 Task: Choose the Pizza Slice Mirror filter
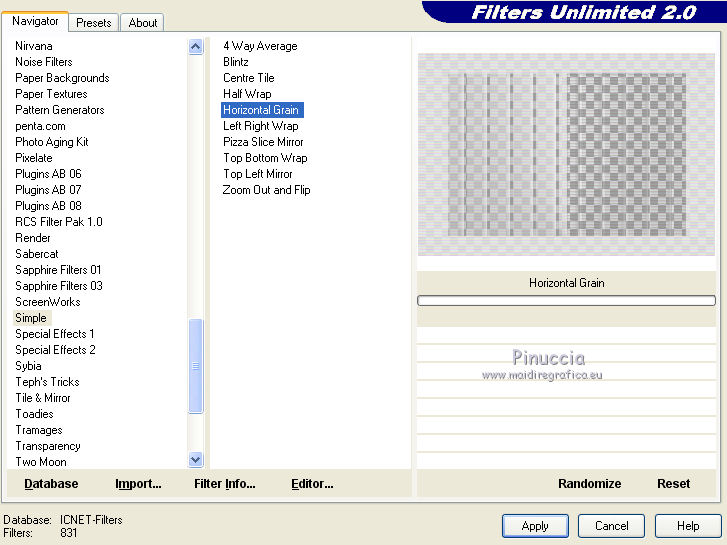[x=263, y=142]
